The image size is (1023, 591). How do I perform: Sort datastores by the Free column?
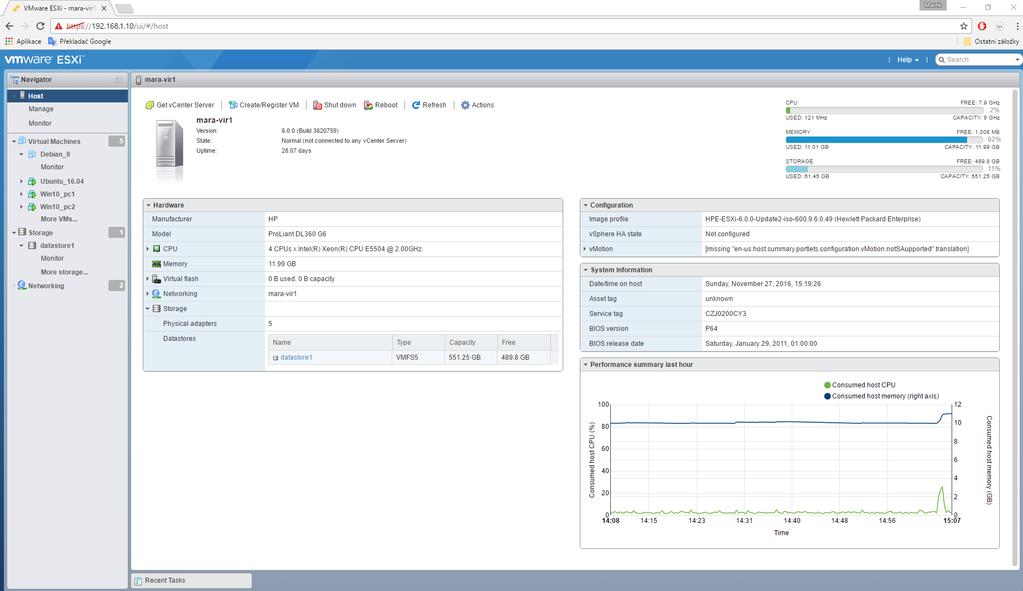(x=523, y=342)
